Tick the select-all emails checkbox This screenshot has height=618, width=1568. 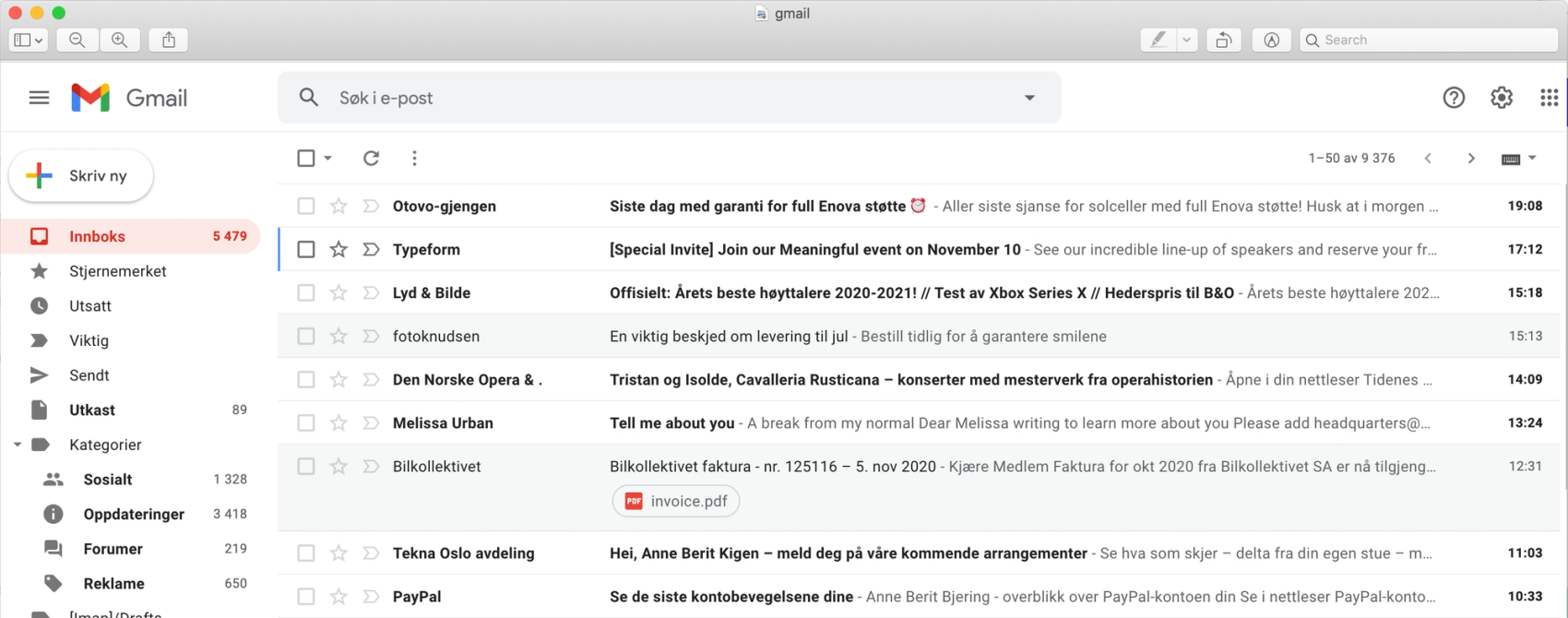click(x=306, y=159)
